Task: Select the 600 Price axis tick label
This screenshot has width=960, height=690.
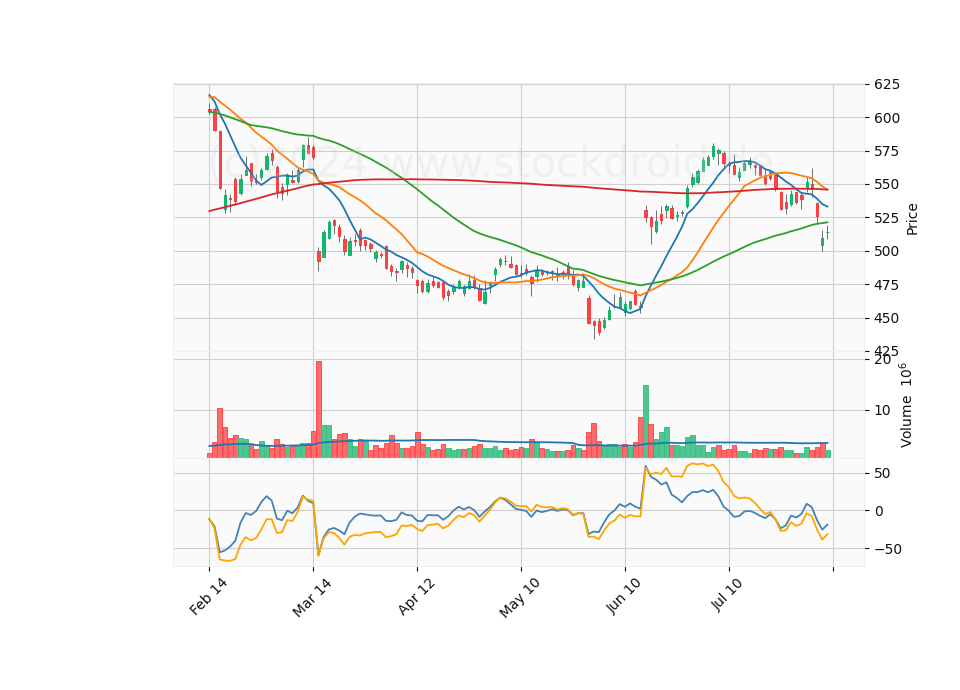Action: click(887, 118)
